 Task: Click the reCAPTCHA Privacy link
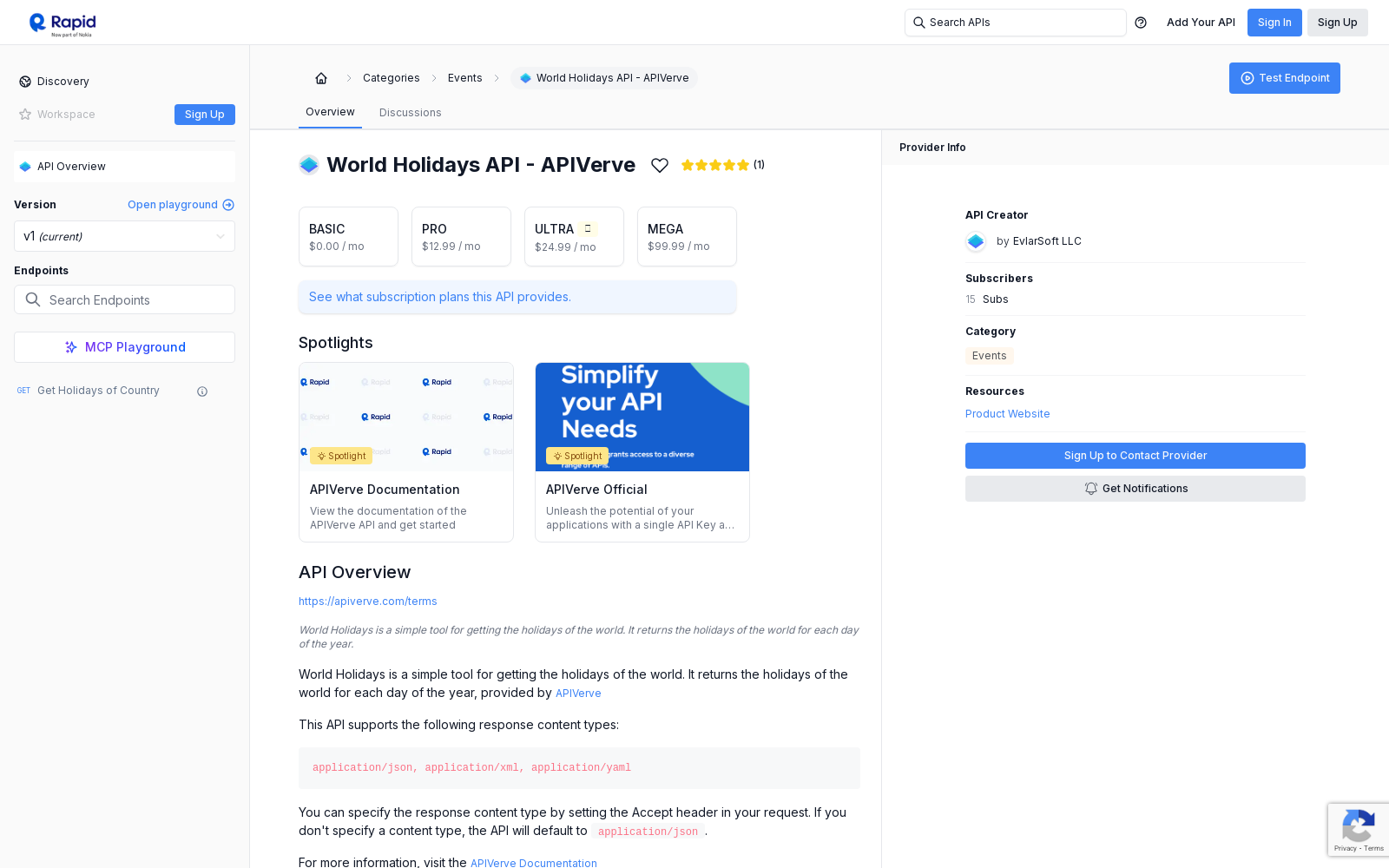1345,848
